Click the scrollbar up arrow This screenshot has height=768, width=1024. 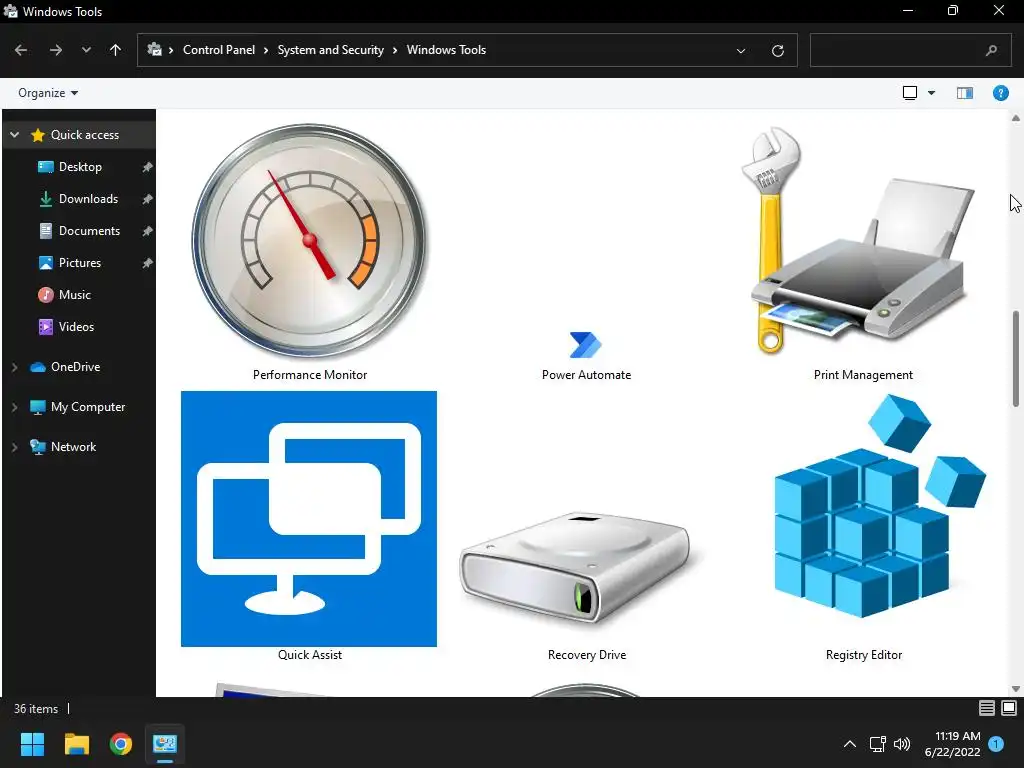click(x=1016, y=118)
